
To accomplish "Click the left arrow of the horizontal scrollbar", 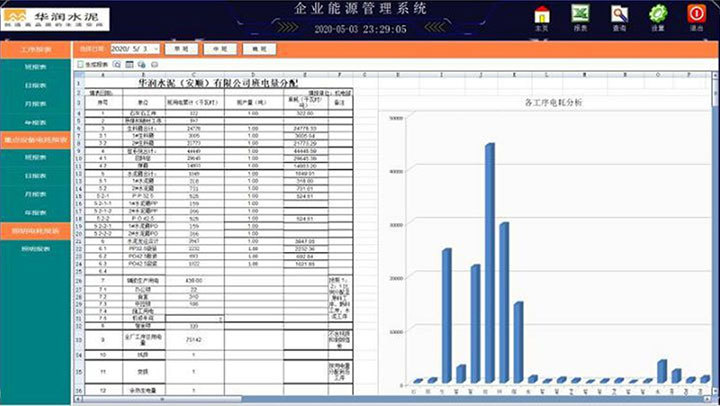I will click(78, 399).
